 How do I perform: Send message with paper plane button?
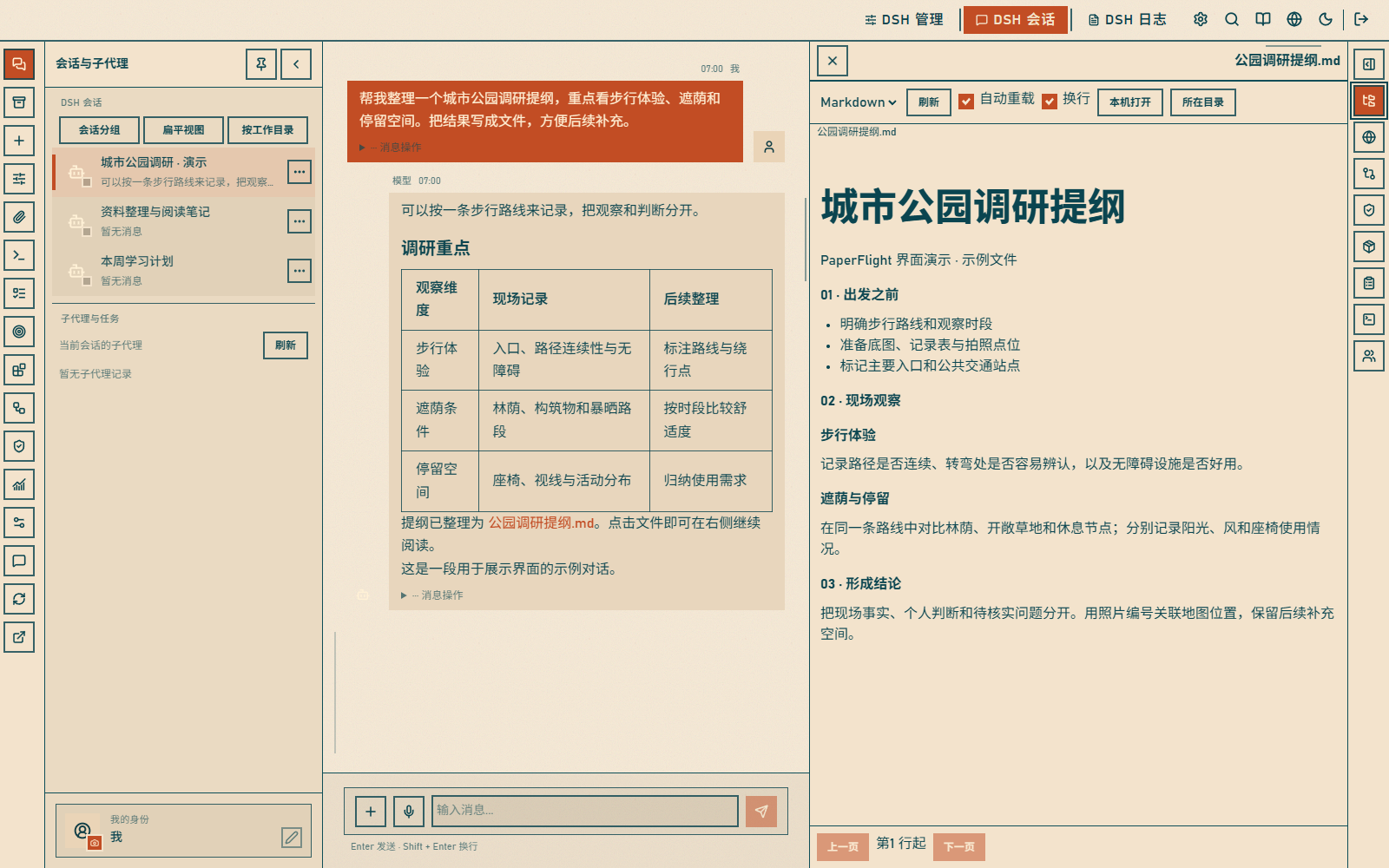[x=761, y=812]
